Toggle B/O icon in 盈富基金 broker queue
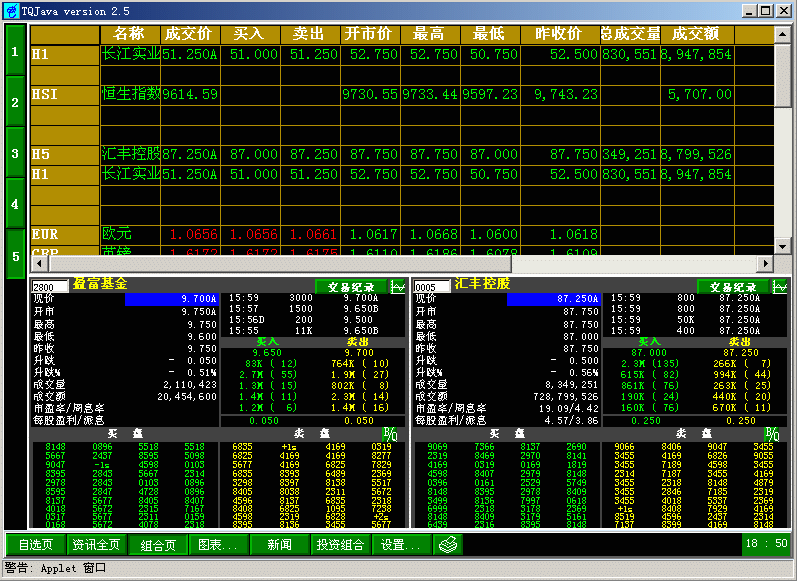 tap(390, 434)
